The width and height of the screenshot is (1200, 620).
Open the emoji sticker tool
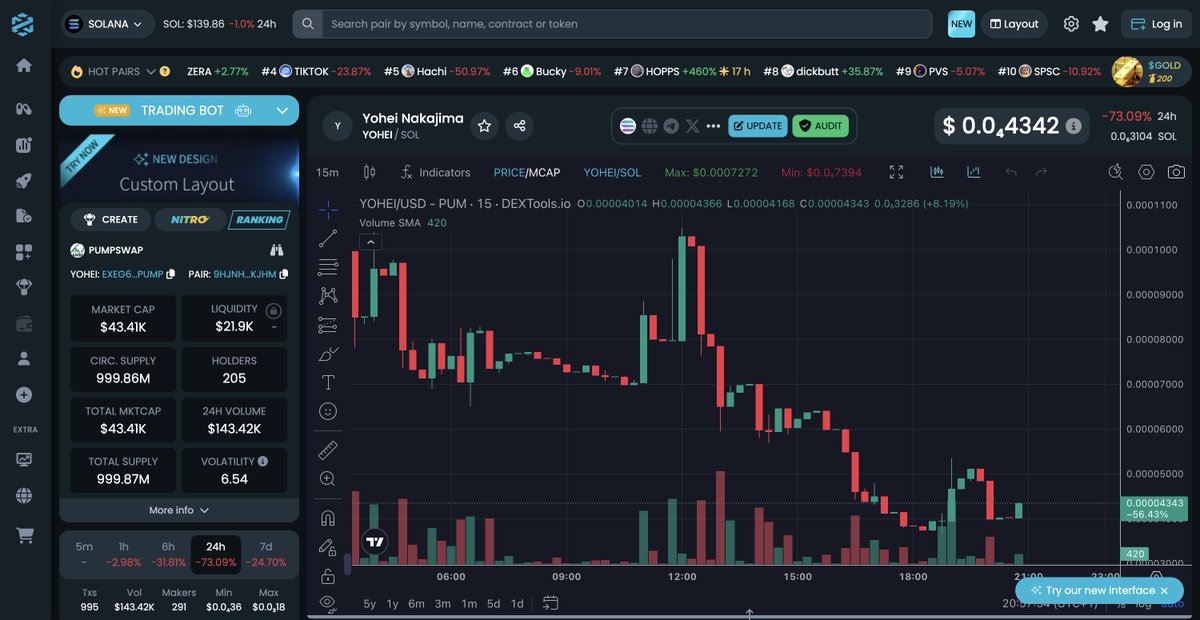(x=328, y=411)
